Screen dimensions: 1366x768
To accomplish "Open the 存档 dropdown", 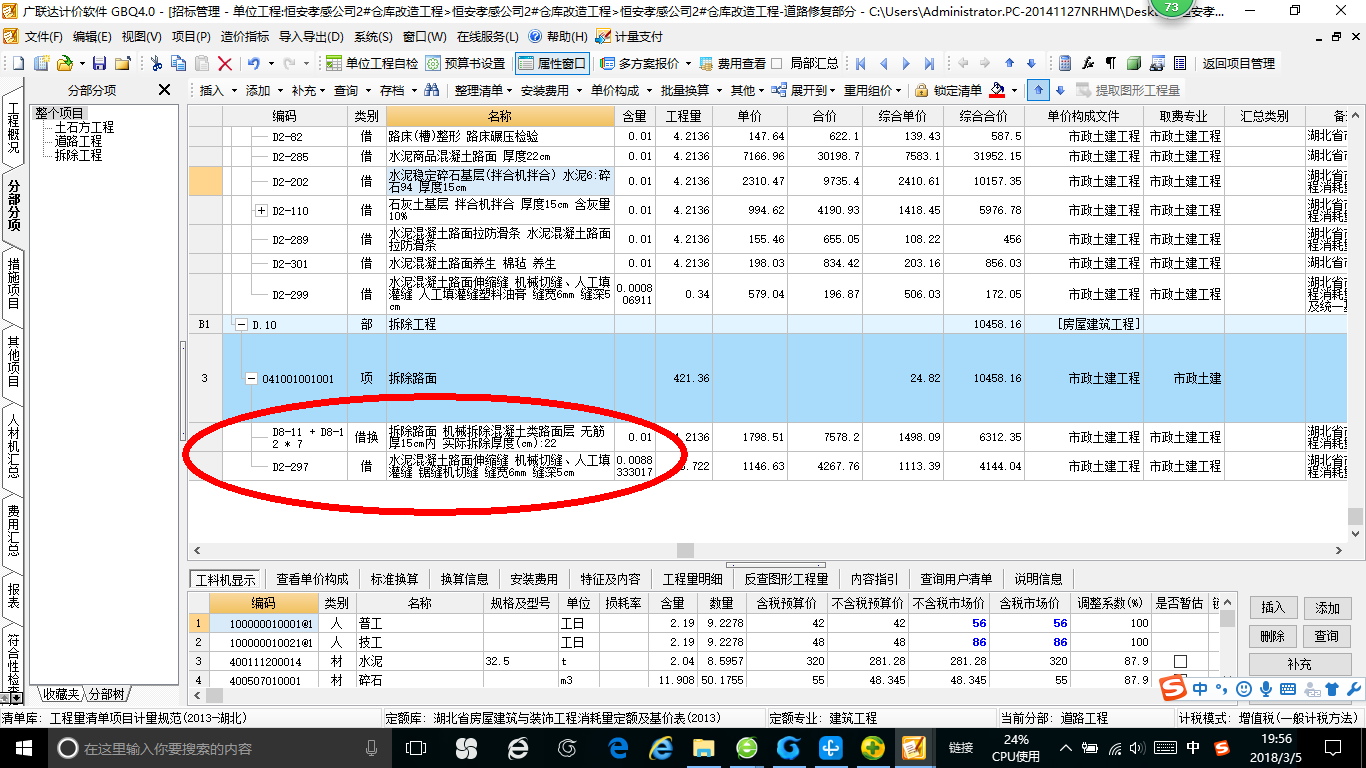I will pyautogui.click(x=397, y=90).
